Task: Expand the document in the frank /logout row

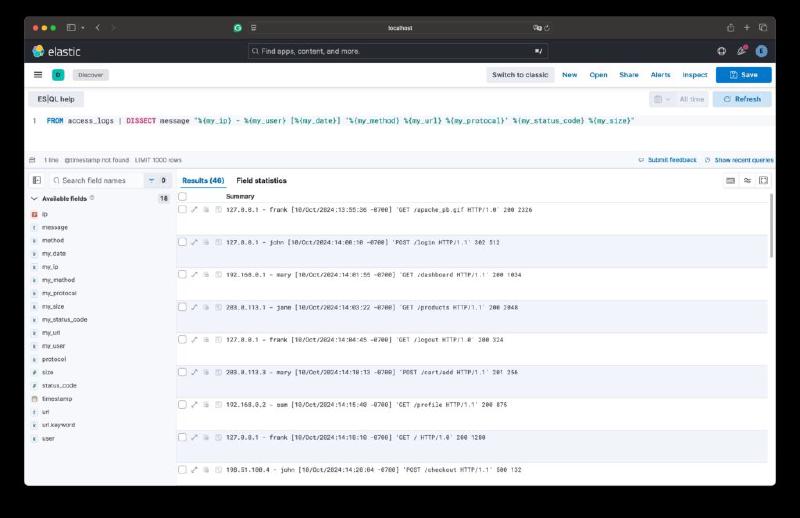Action: (x=194, y=339)
